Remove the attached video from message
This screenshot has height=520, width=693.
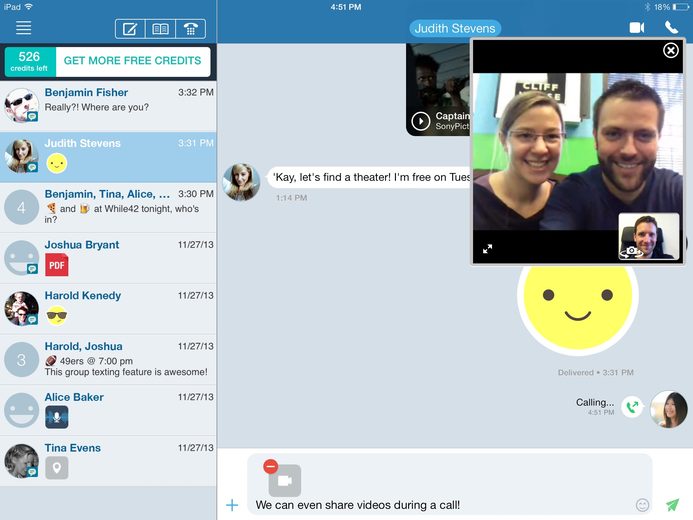tap(270, 466)
